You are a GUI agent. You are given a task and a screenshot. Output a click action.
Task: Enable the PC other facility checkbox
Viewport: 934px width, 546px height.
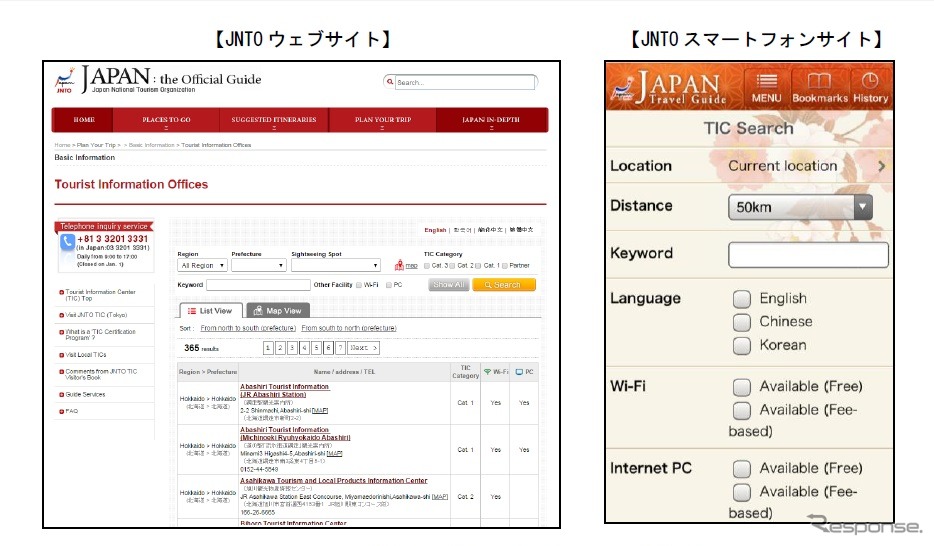click(x=389, y=285)
